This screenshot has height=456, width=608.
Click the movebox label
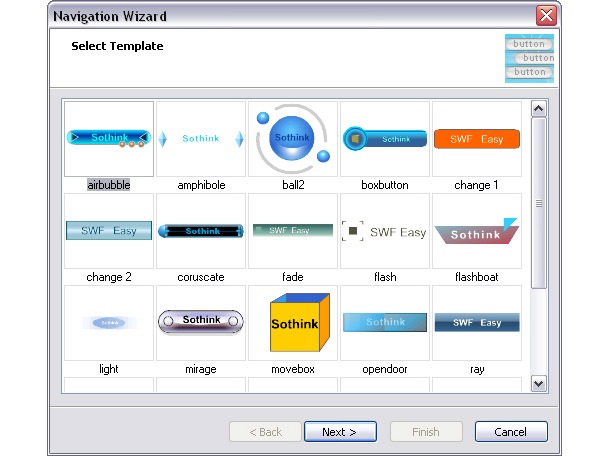293,369
